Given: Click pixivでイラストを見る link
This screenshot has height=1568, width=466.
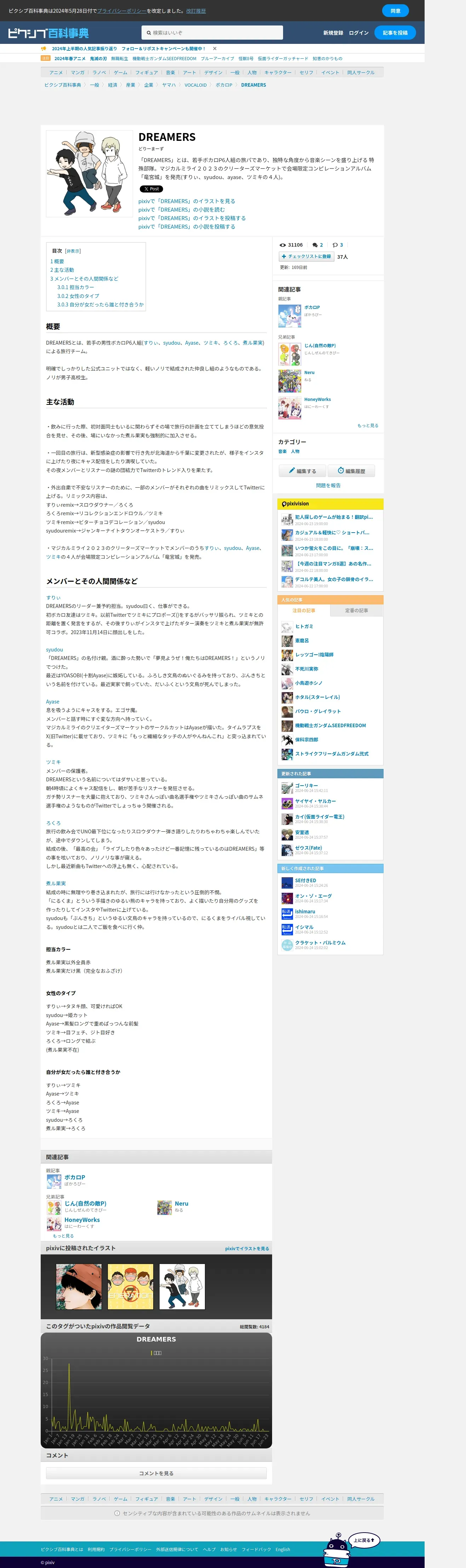Looking at the screenshot, I should tap(247, 1248).
